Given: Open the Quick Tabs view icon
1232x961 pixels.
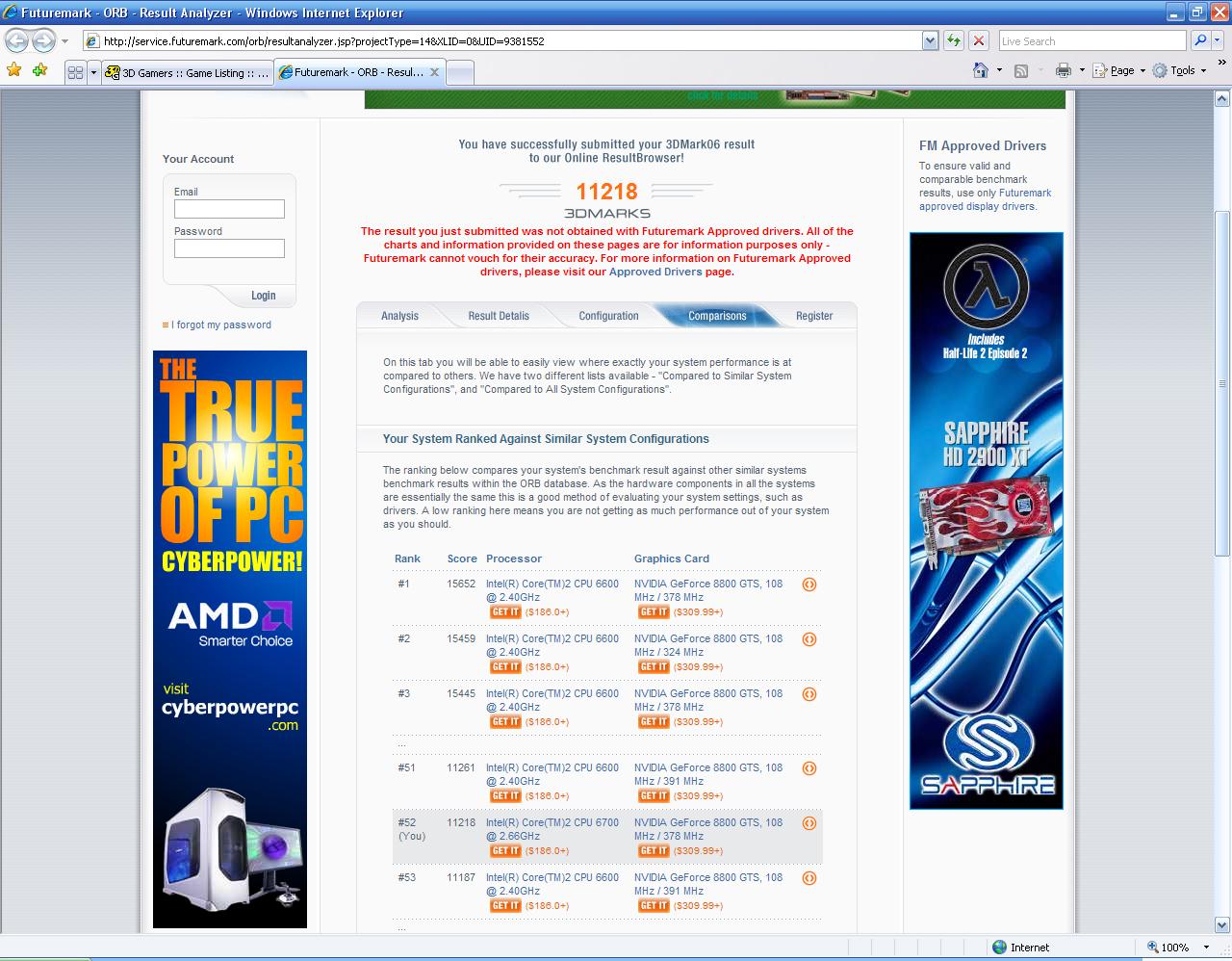Looking at the screenshot, I should (75, 72).
